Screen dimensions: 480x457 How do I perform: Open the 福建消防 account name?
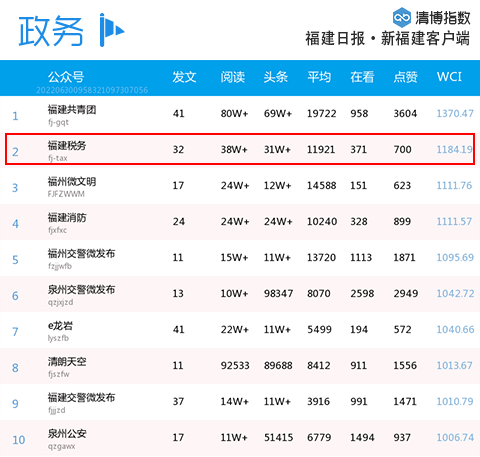tap(67, 217)
